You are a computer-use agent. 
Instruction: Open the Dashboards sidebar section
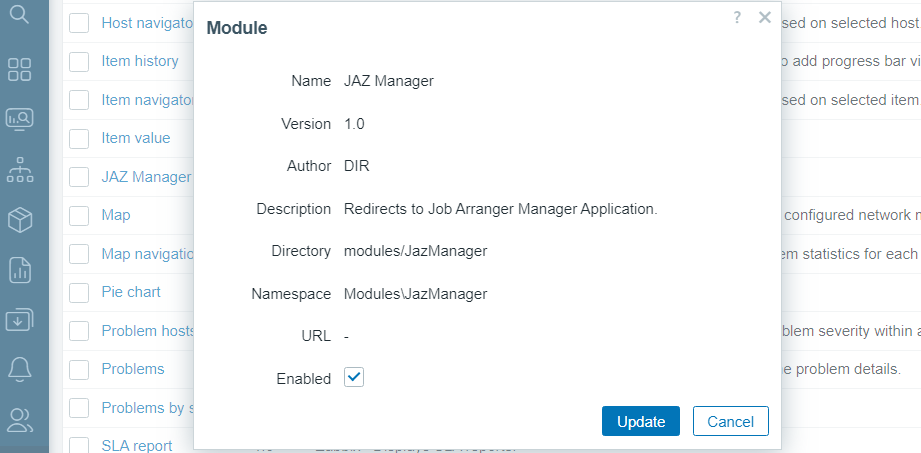[x=20, y=69]
